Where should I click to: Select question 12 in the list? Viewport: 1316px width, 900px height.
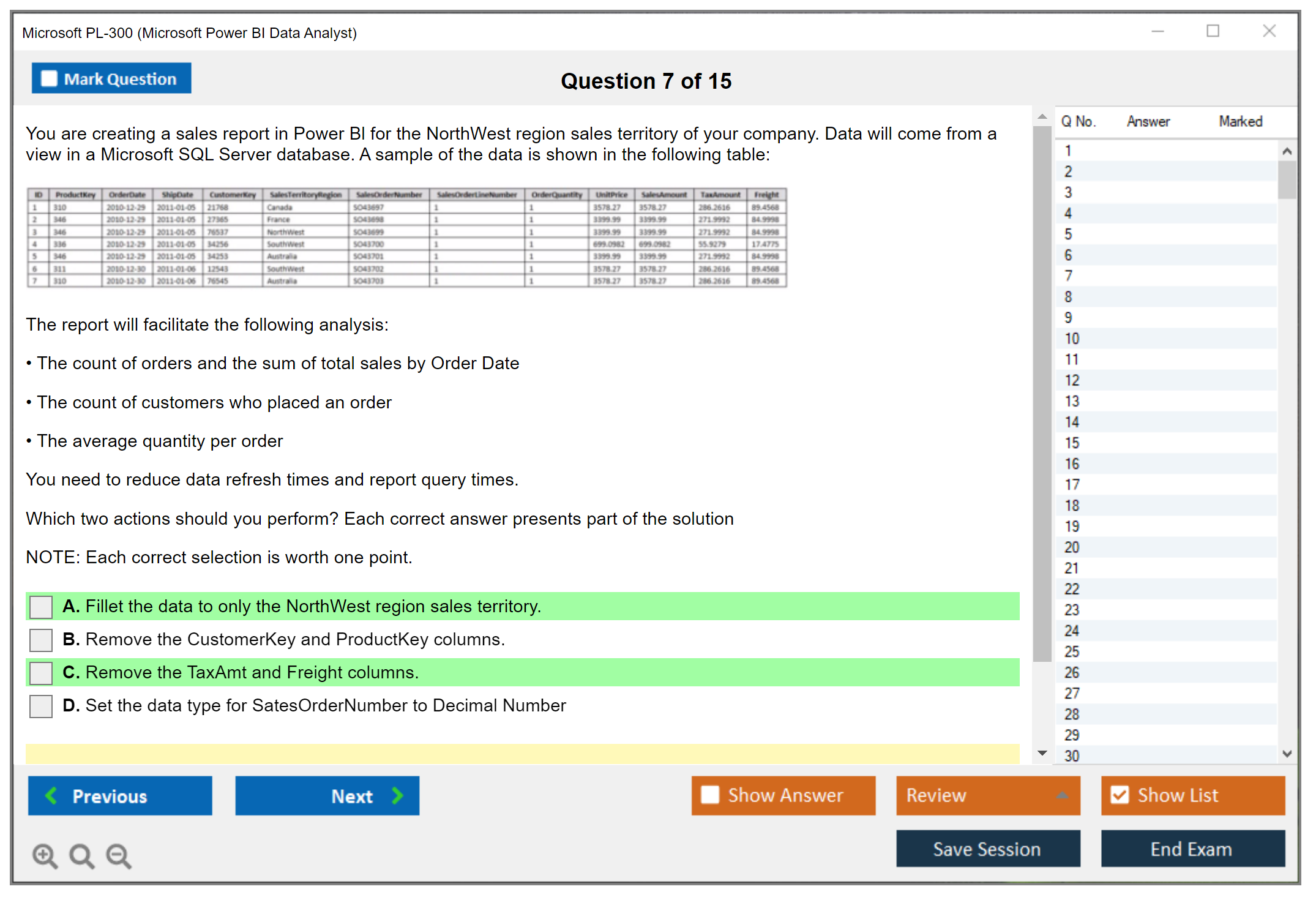1072,380
